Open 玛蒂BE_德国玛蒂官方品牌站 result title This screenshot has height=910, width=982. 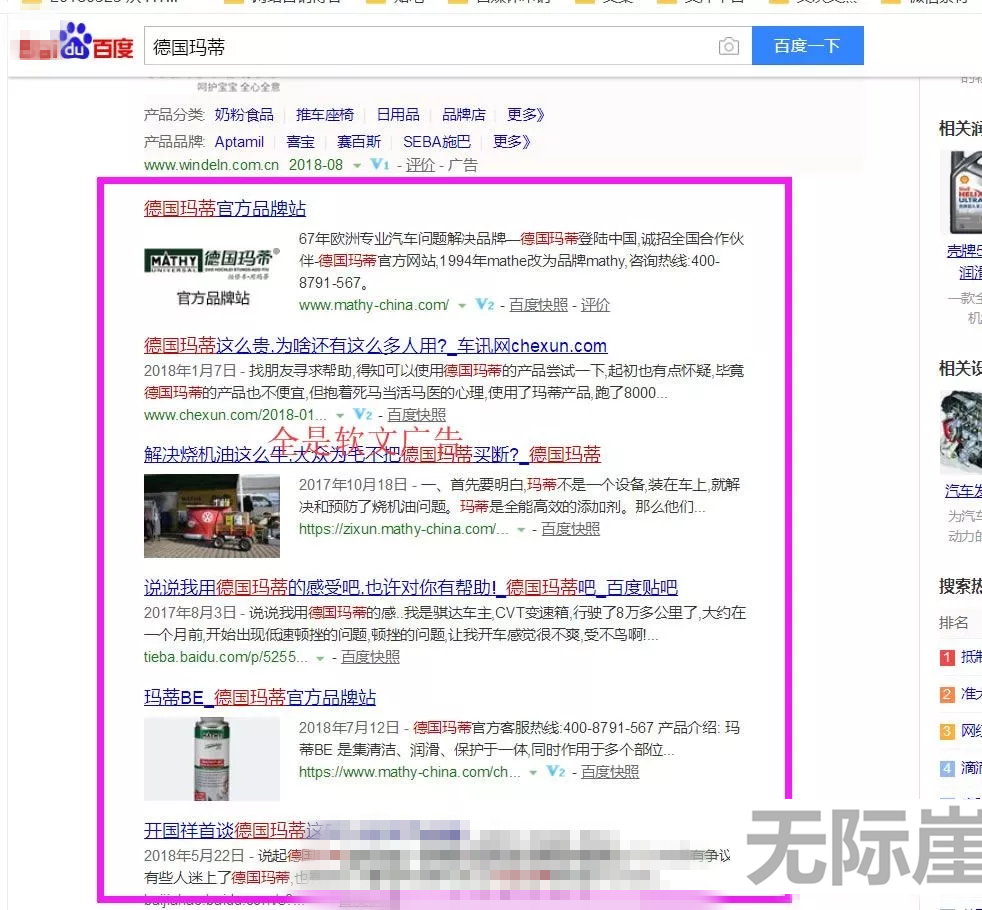(260, 698)
